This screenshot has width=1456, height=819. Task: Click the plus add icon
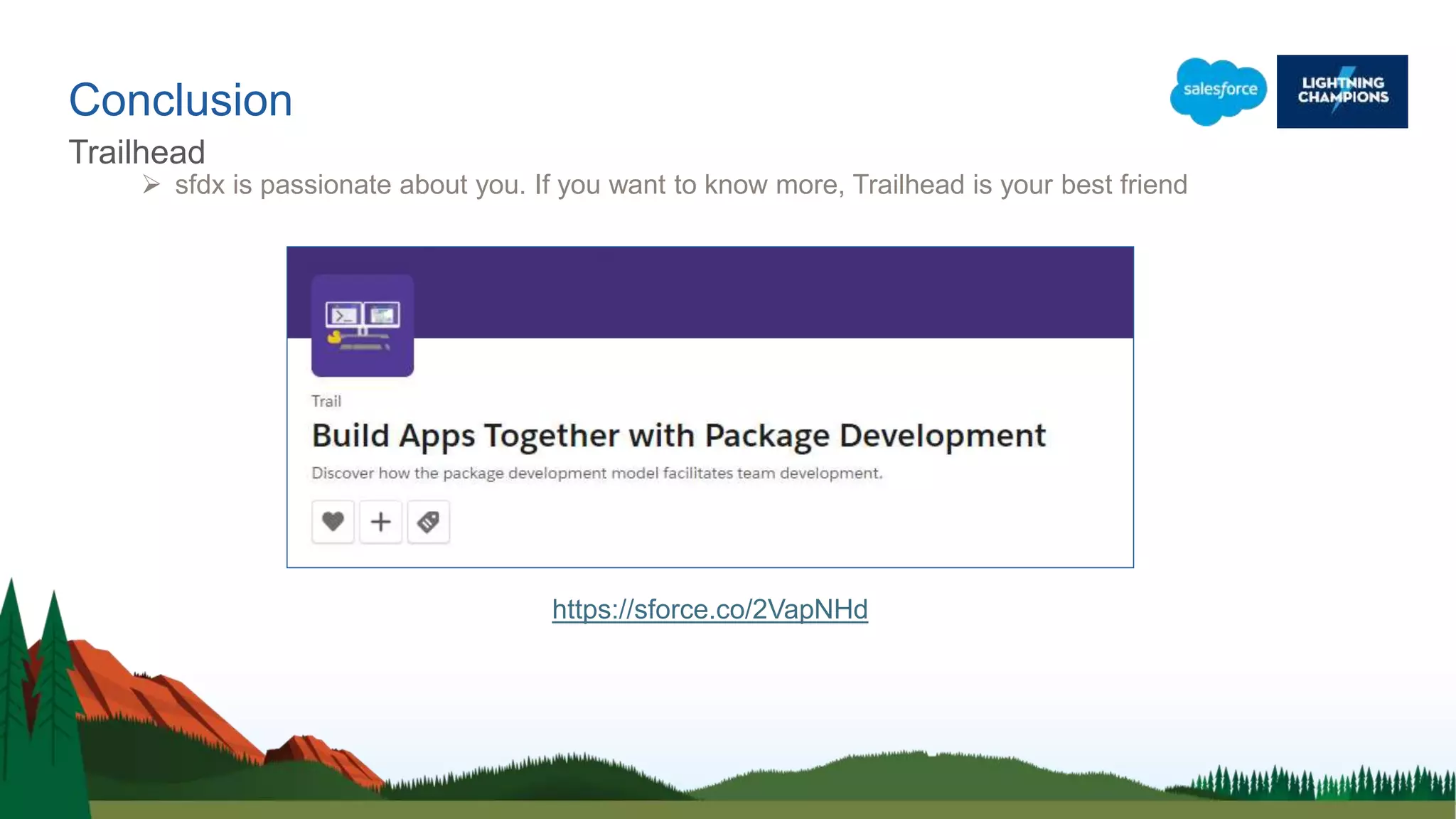pos(380,522)
